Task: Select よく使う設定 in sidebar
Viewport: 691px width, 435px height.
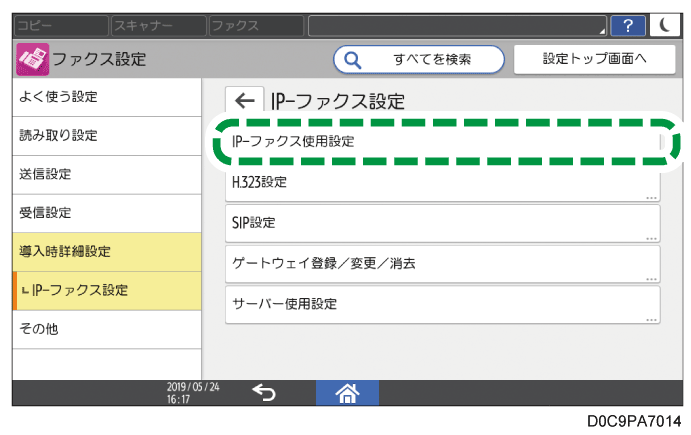Action: pos(107,97)
